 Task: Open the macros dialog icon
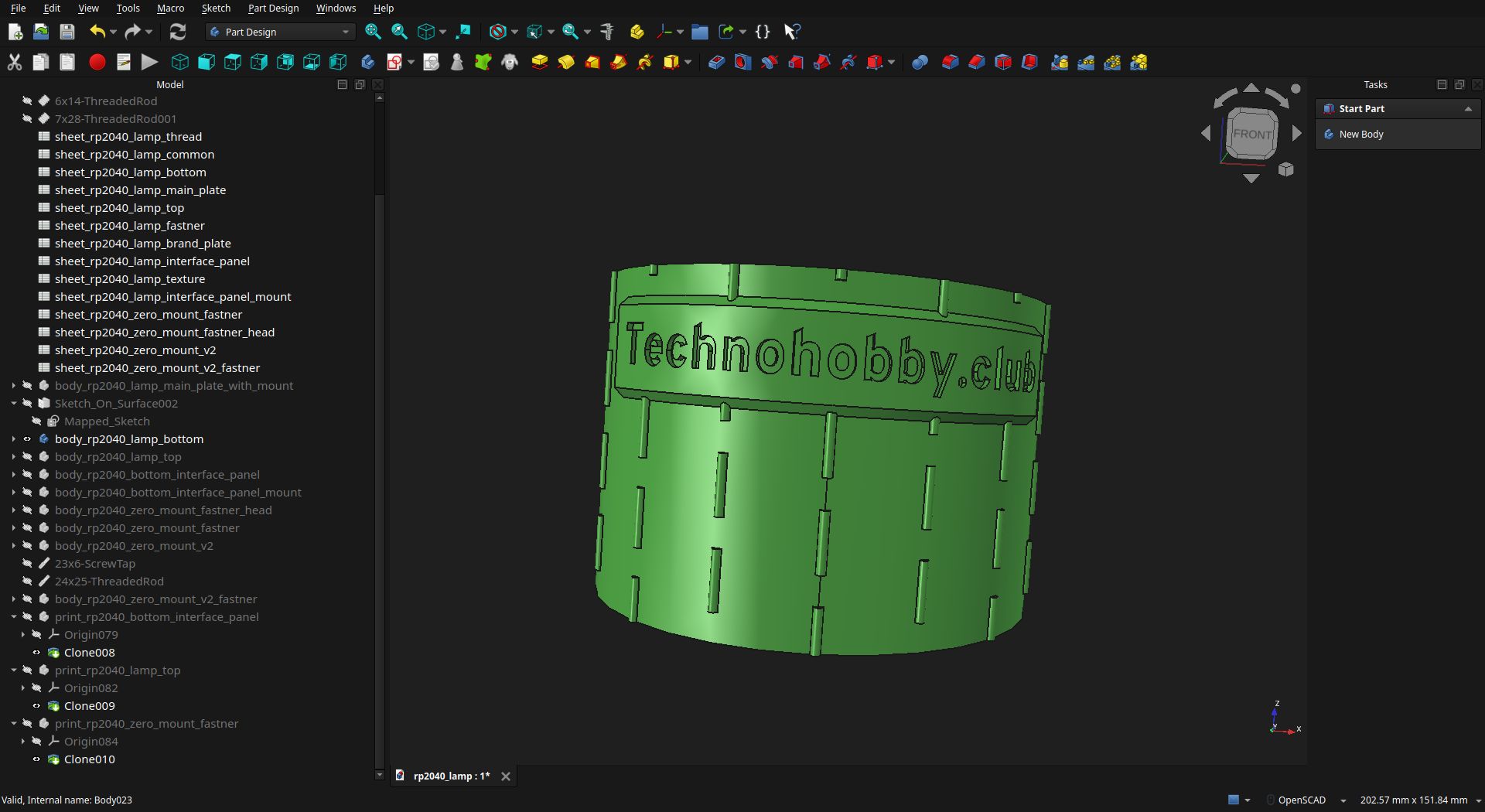pos(123,63)
